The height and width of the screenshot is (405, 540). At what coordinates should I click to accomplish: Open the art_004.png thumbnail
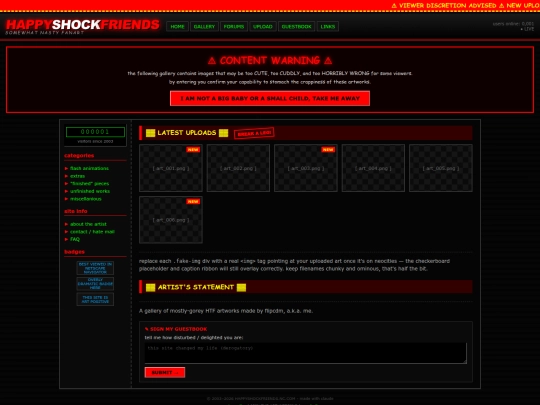point(373,168)
